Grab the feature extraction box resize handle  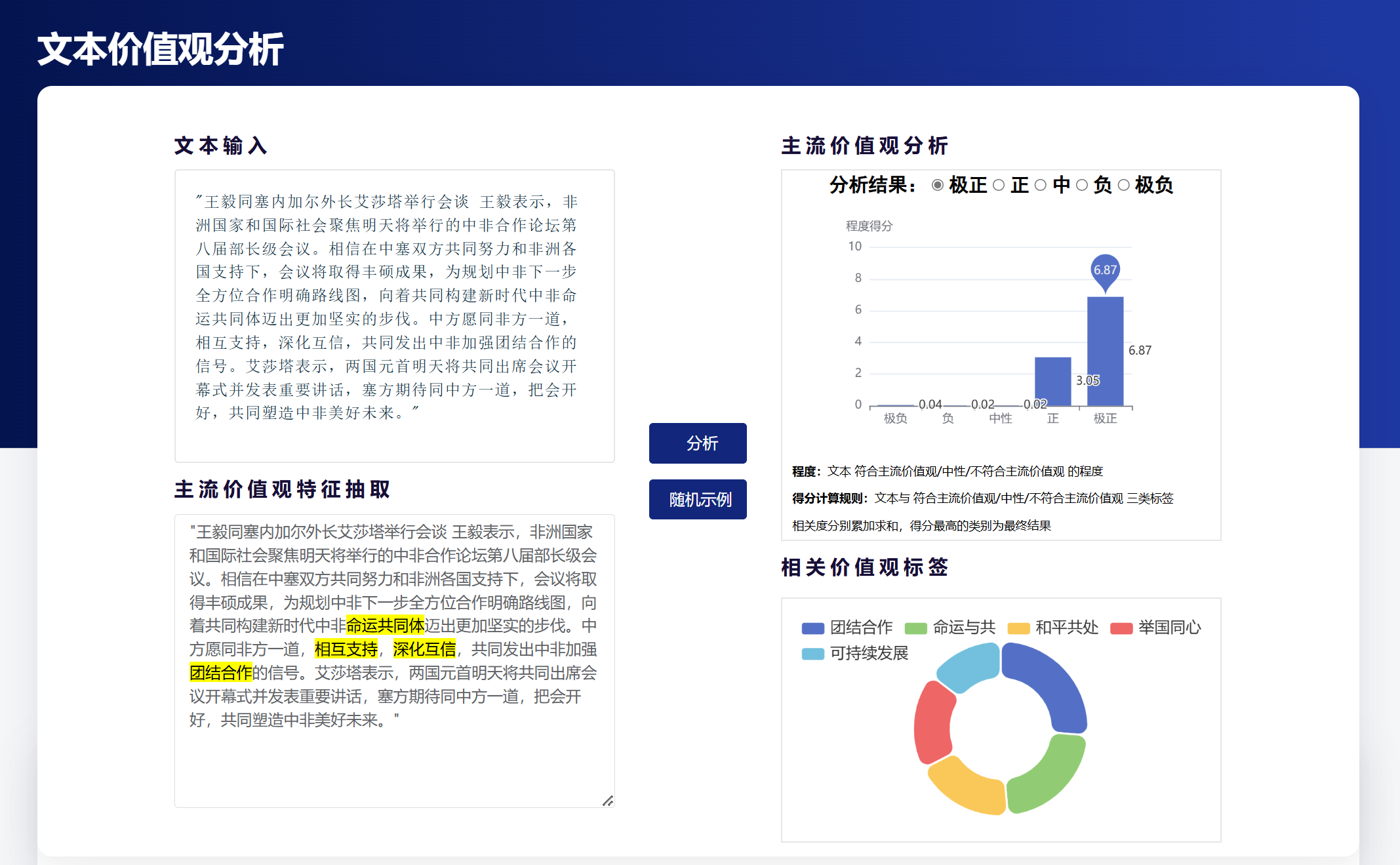tap(608, 801)
